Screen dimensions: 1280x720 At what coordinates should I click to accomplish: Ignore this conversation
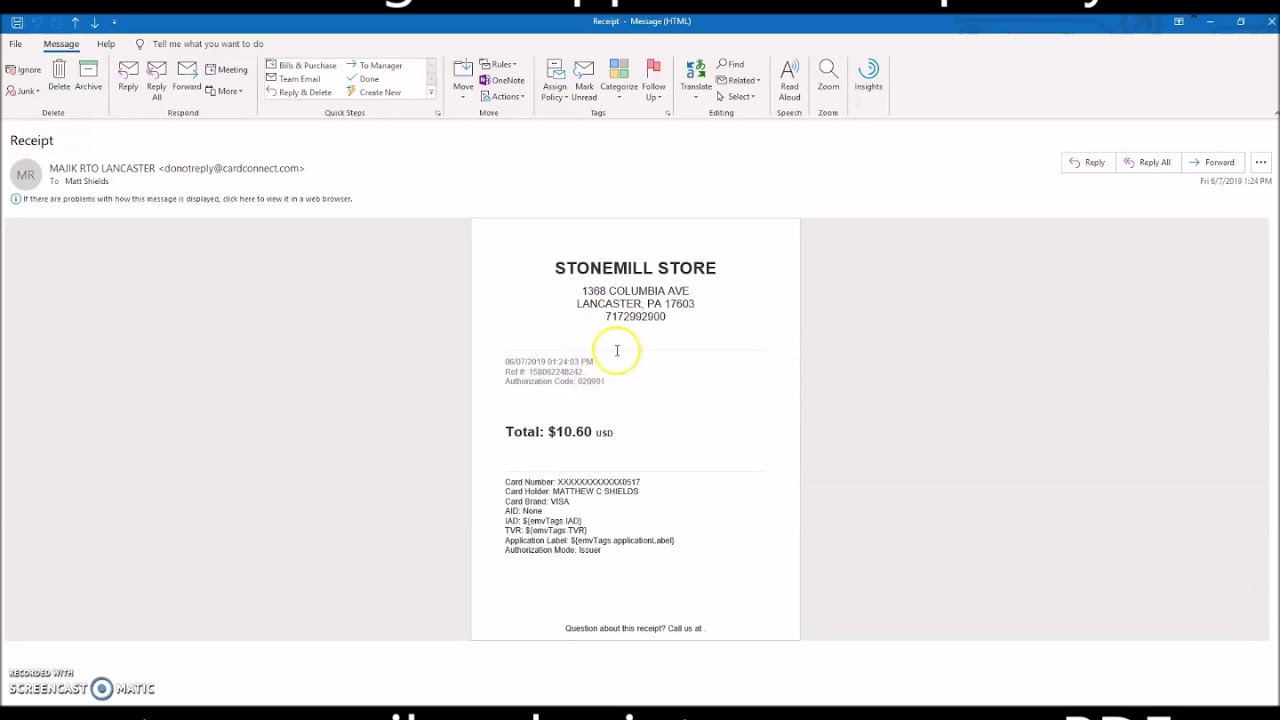click(23, 70)
